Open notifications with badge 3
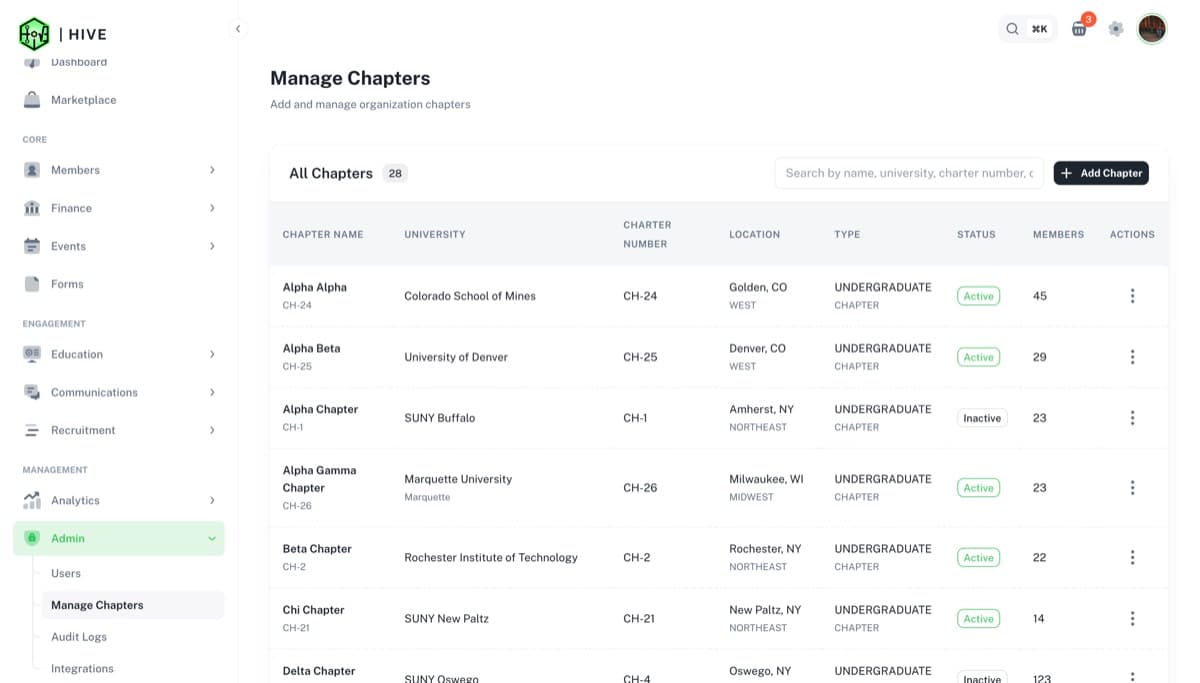 (x=1080, y=28)
